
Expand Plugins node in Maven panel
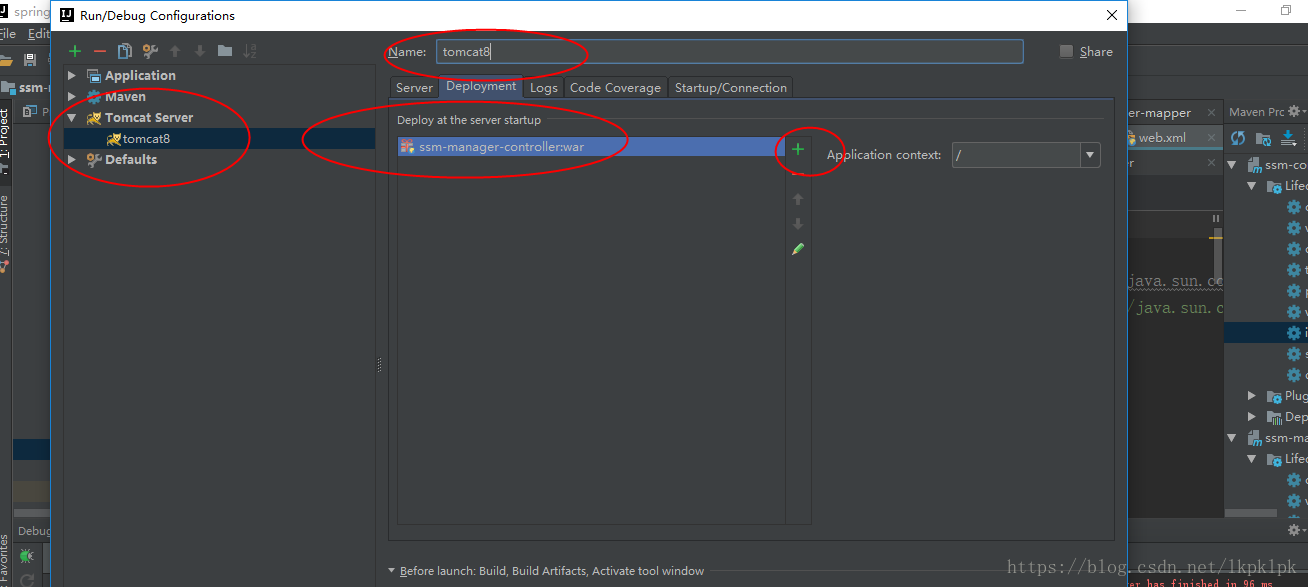[x=1252, y=396]
